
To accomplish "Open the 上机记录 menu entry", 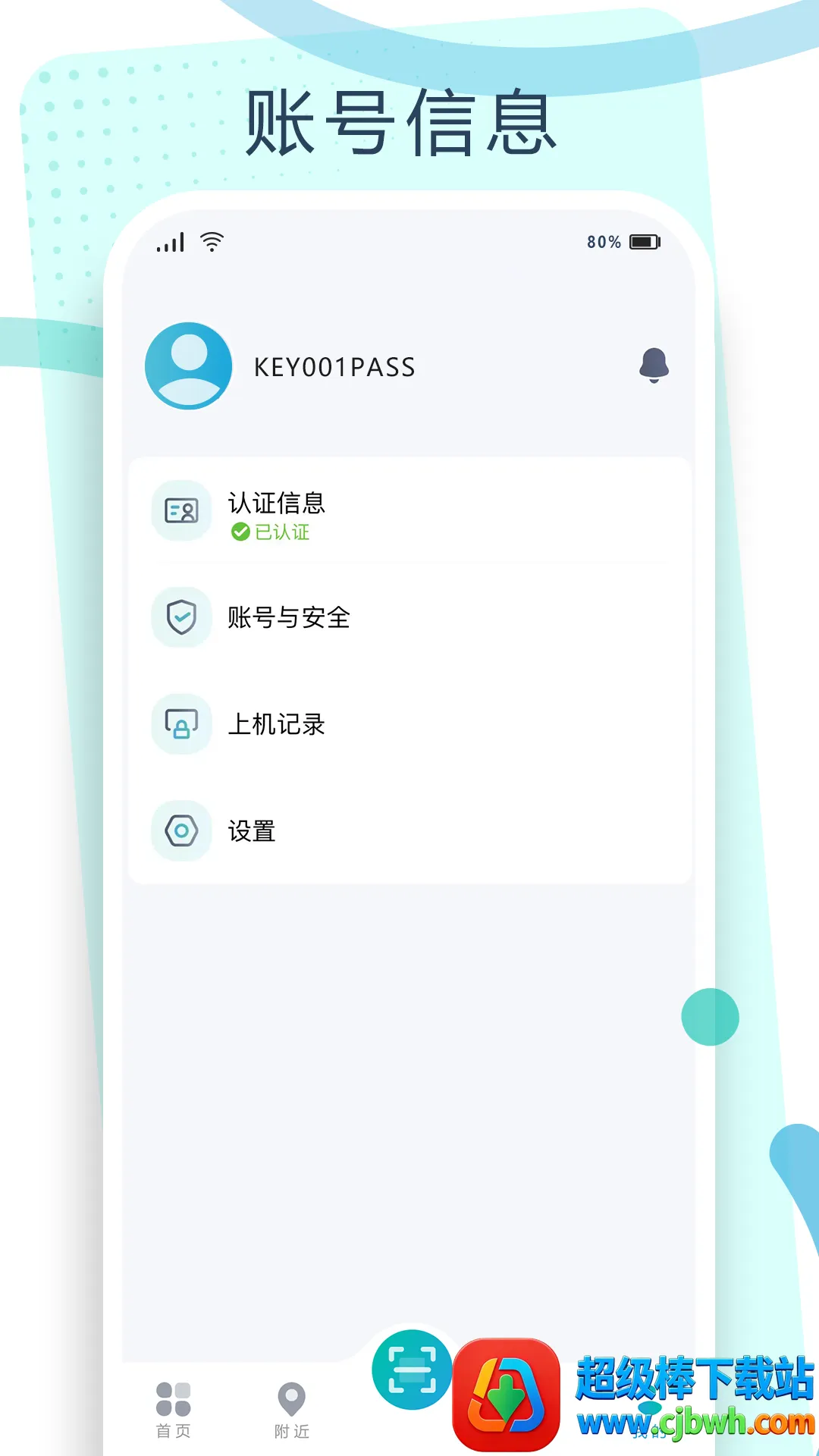I will (x=410, y=724).
